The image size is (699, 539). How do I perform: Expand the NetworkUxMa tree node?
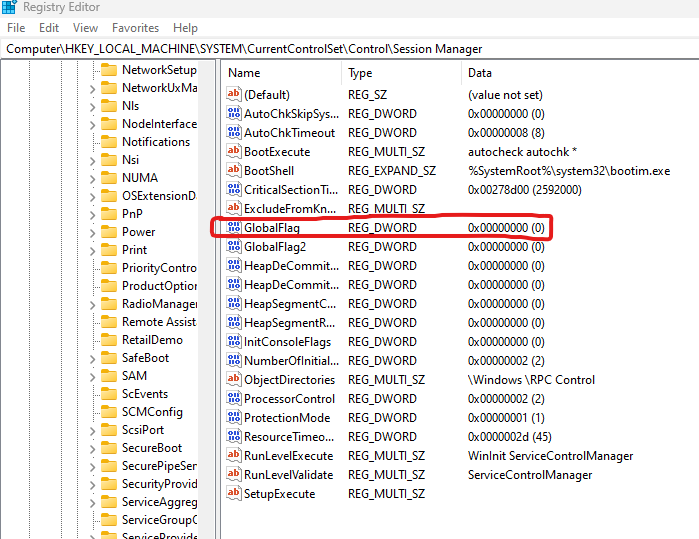pos(92,89)
